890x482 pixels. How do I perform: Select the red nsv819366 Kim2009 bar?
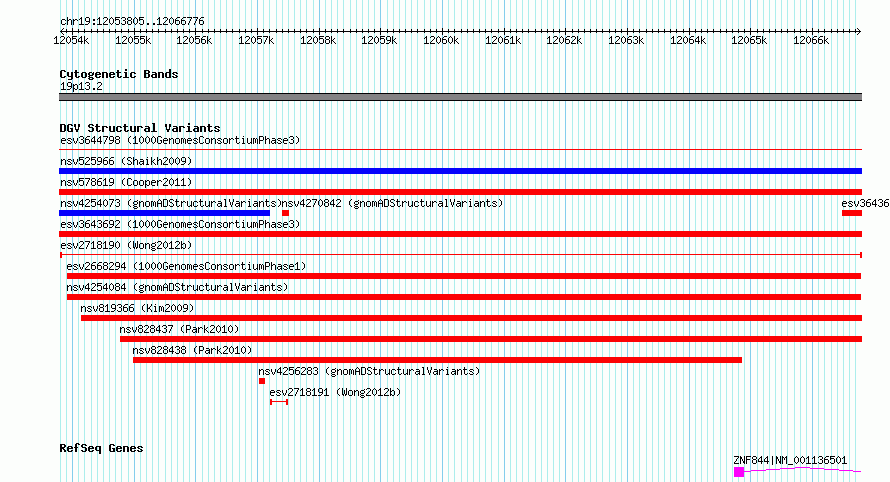(x=471, y=318)
